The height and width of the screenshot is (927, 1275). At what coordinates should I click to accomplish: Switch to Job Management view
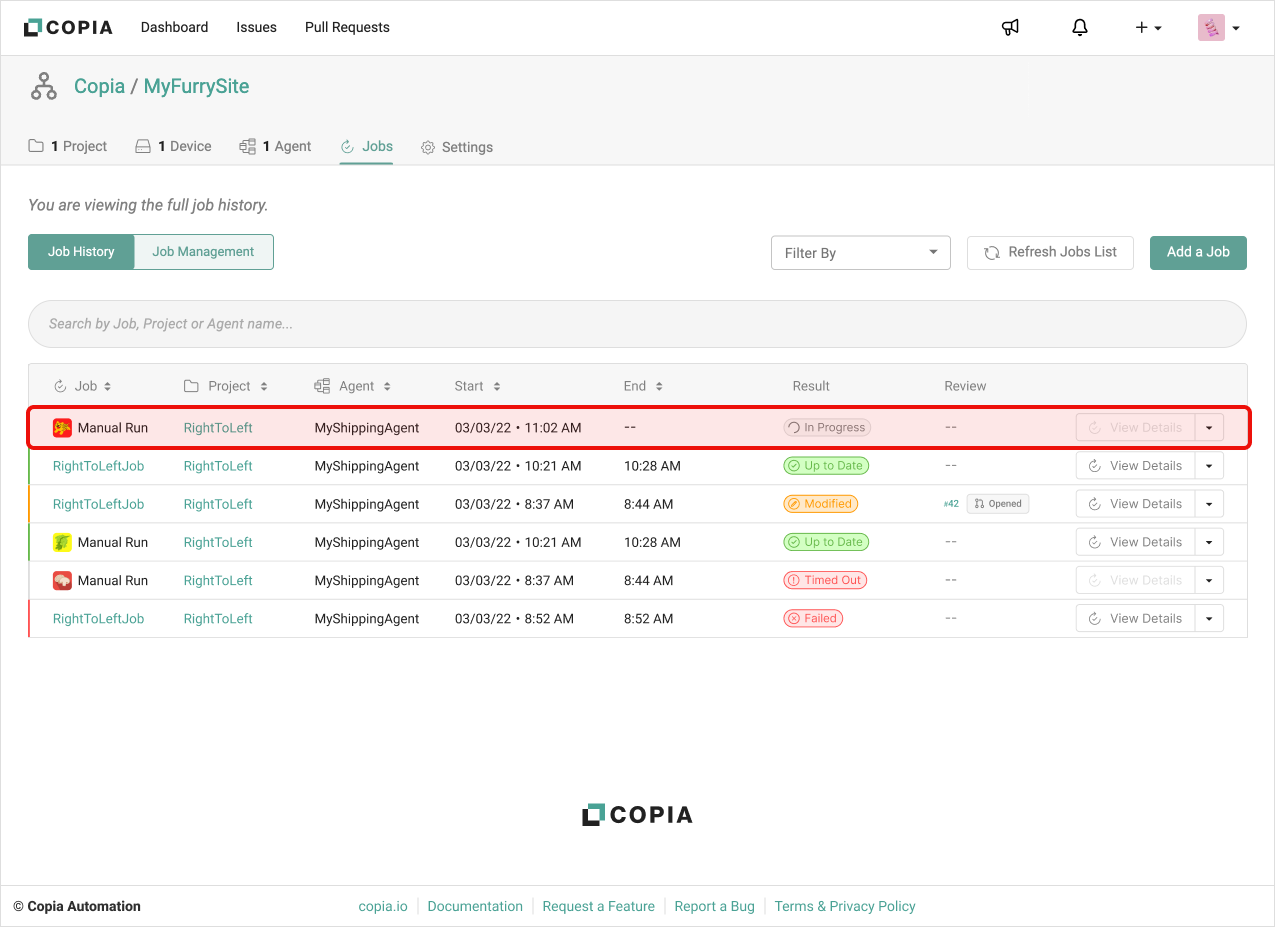[x=203, y=252]
